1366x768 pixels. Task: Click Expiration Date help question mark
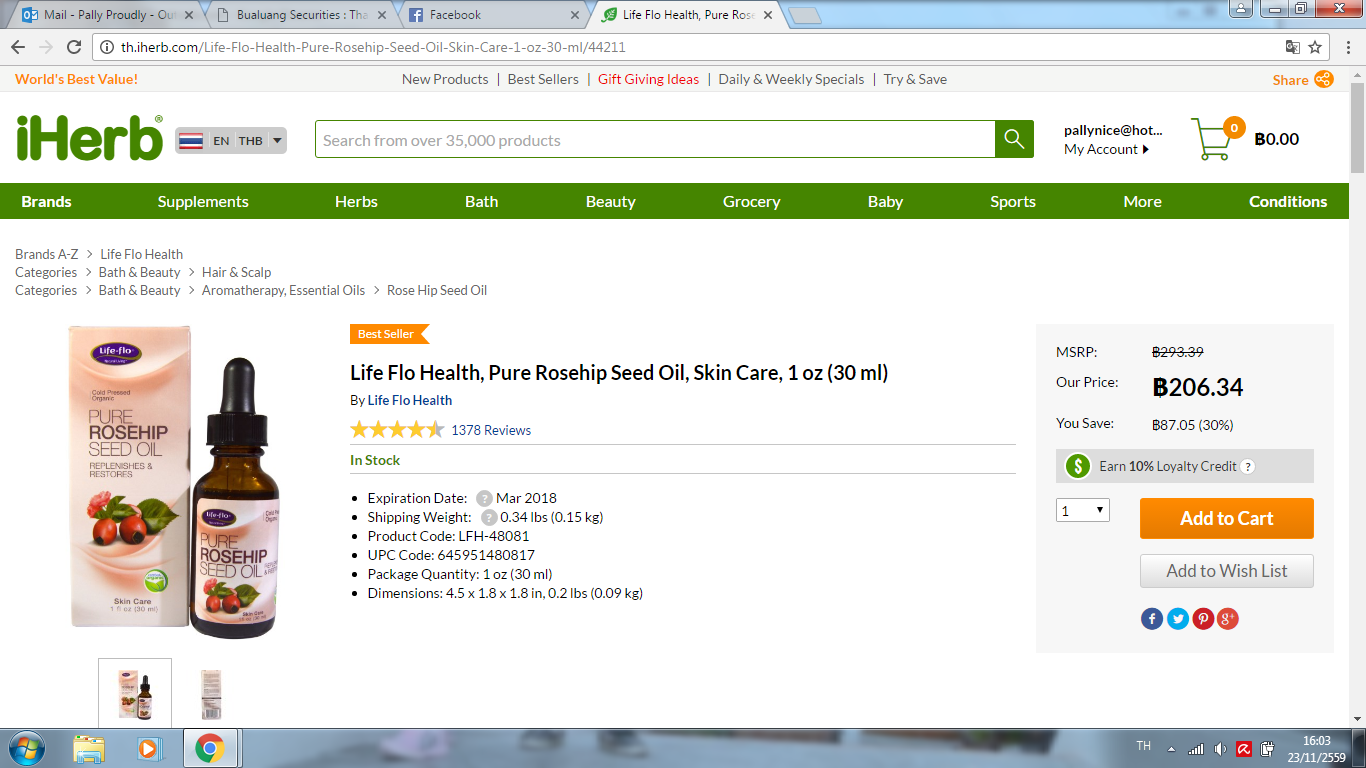coord(484,498)
